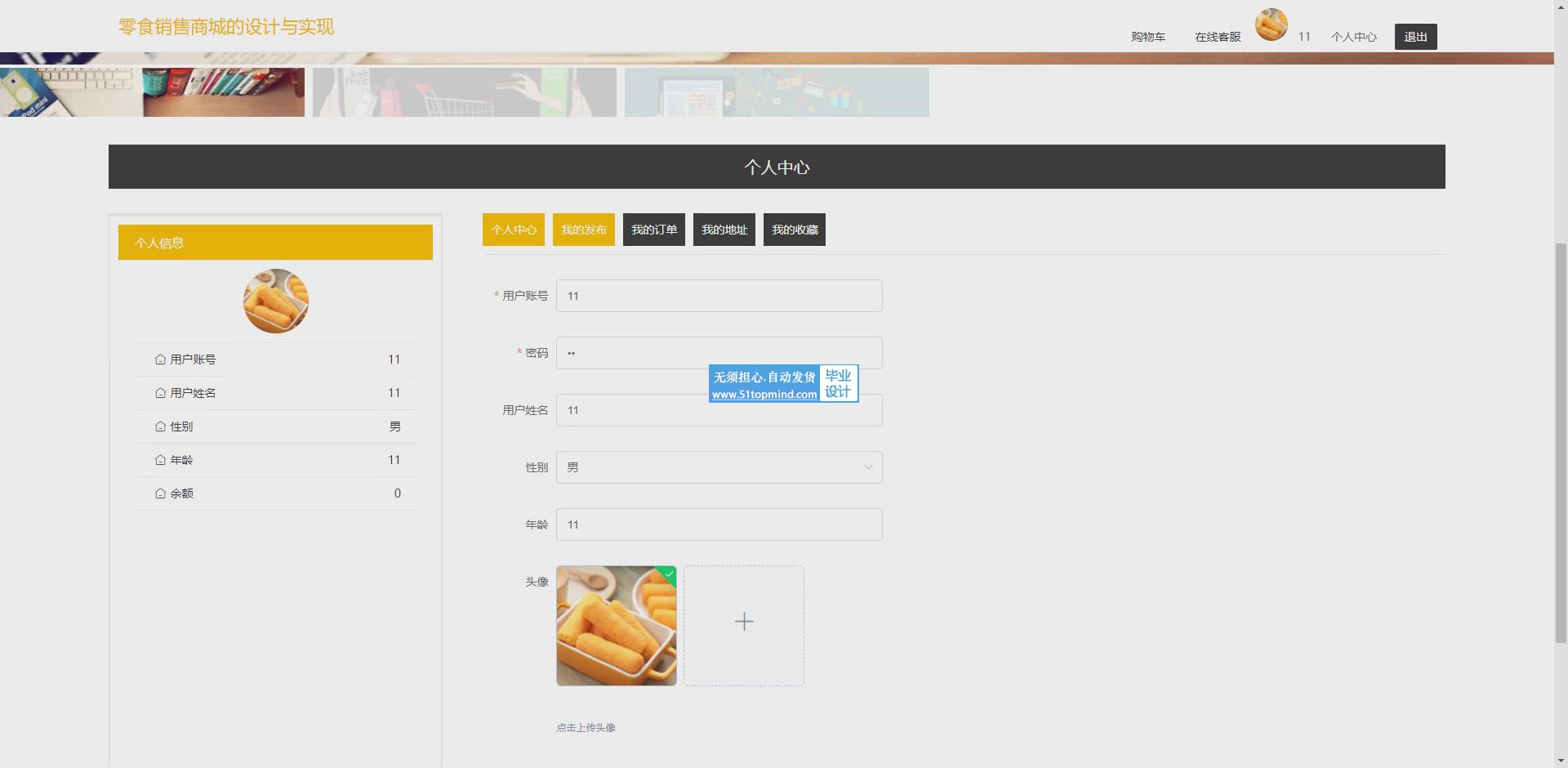Focus the 年龄 input field
This screenshot has height=768, width=1568.
click(719, 525)
